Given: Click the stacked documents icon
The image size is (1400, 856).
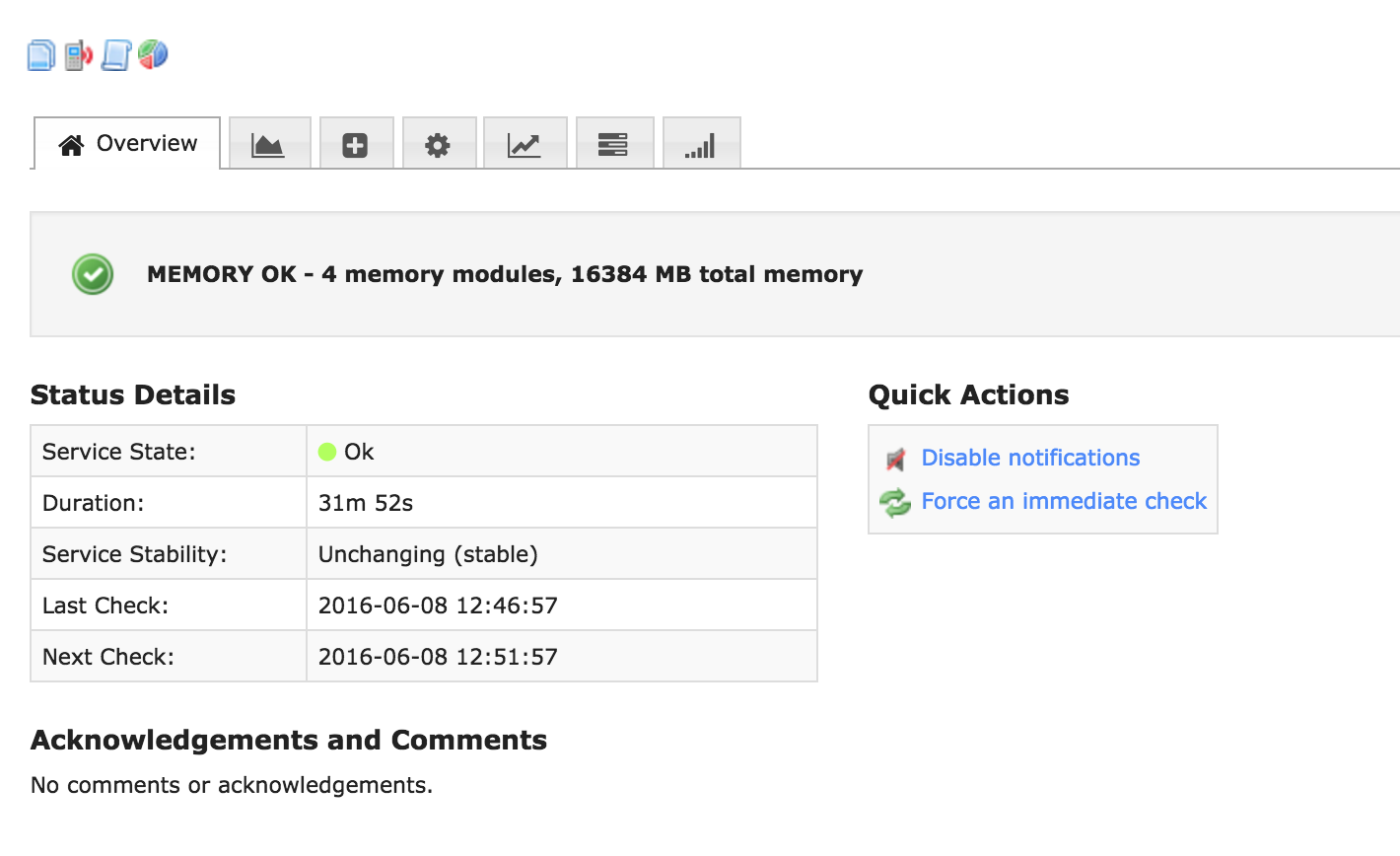Looking at the screenshot, I should click(40, 55).
